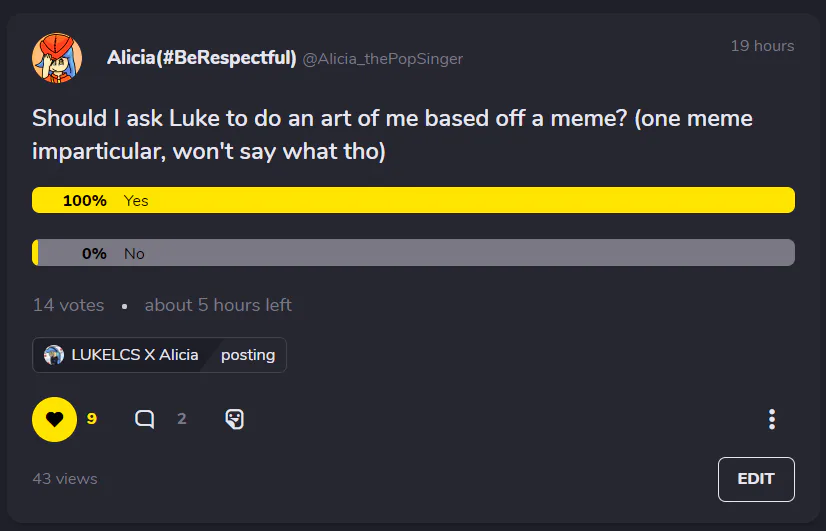826x531 pixels.
Task: Click the poll question text
Action: 392,135
